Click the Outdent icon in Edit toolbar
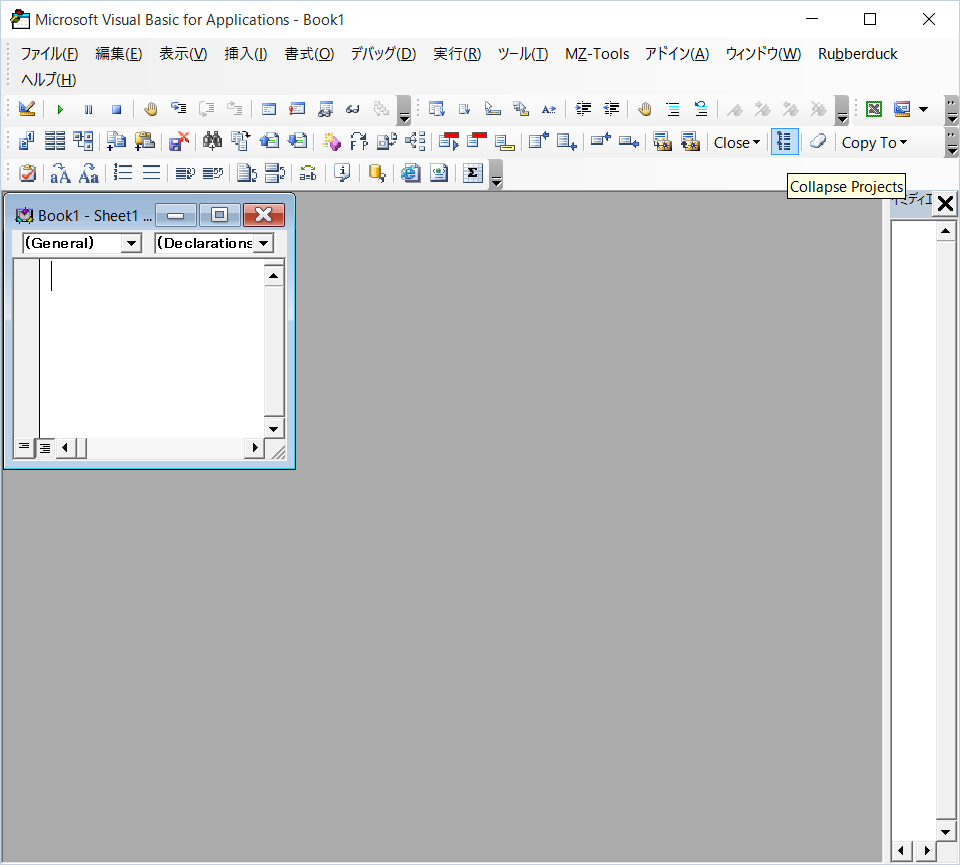960x865 pixels. (611, 109)
